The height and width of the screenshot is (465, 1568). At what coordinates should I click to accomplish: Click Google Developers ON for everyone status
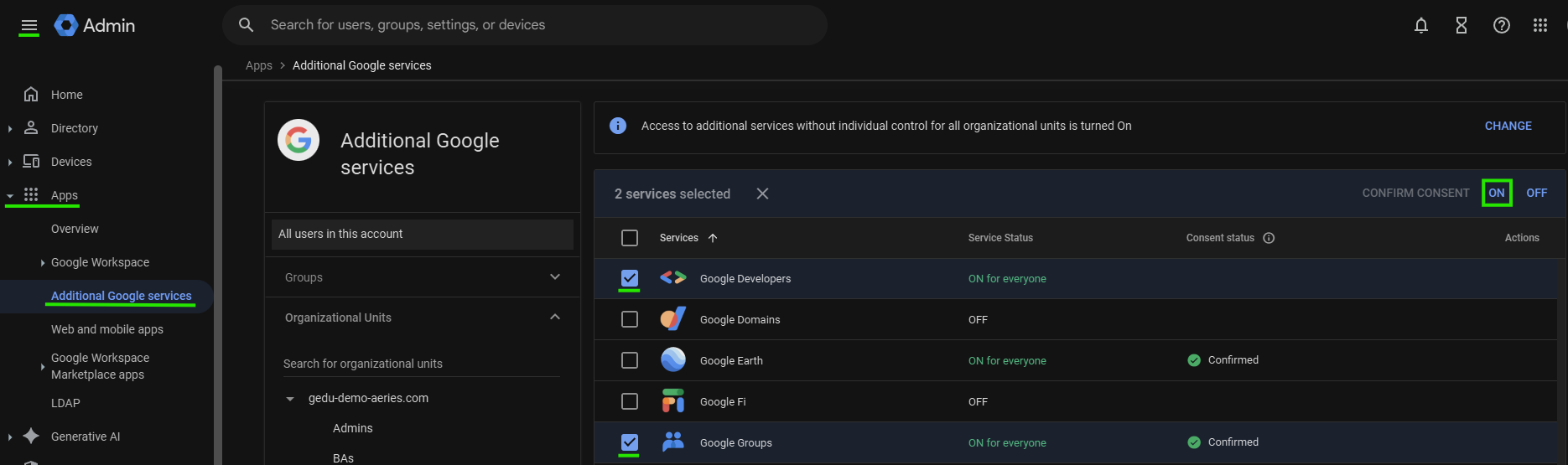pyautogui.click(x=1007, y=279)
